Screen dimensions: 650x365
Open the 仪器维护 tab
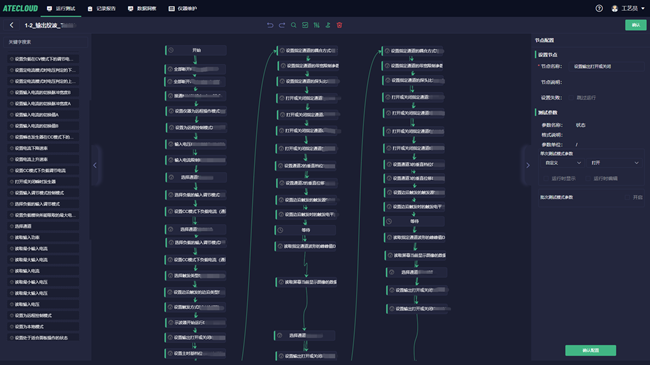tap(183, 8)
